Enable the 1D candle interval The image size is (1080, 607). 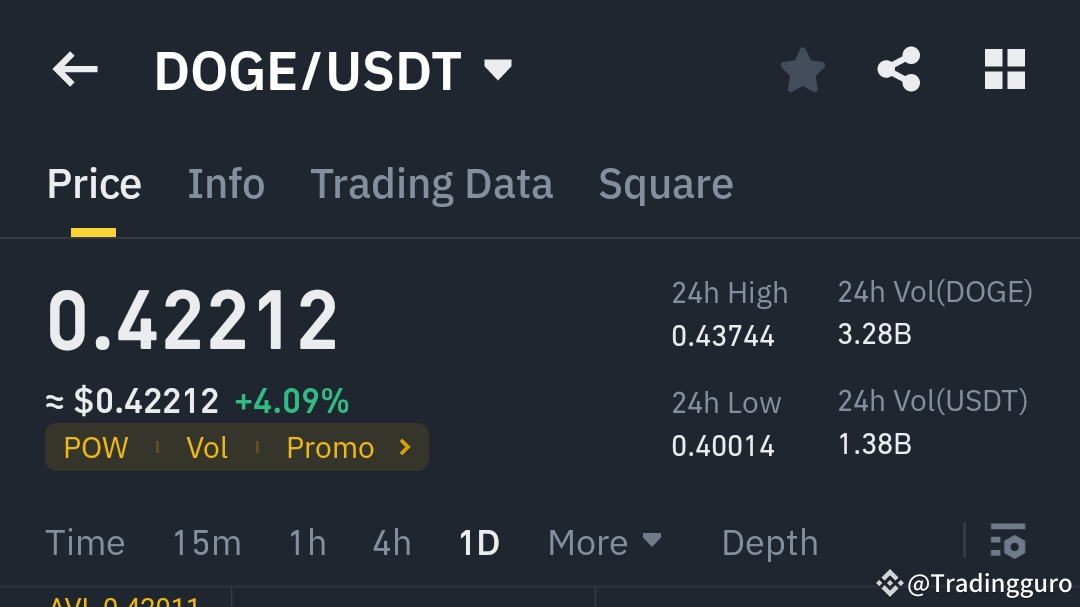click(478, 542)
